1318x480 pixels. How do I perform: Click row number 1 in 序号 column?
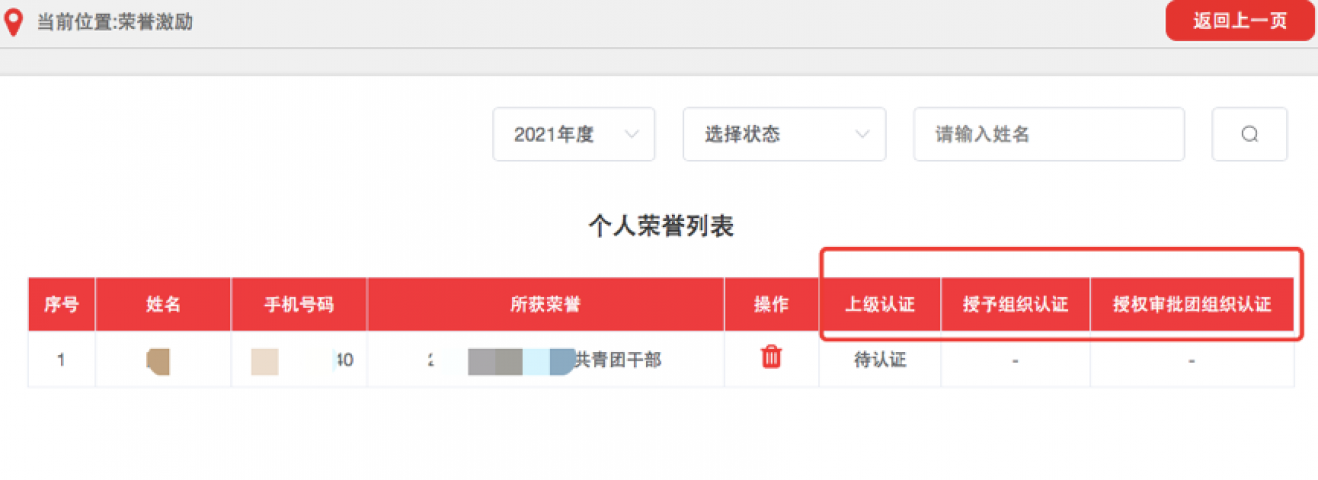coord(61,360)
